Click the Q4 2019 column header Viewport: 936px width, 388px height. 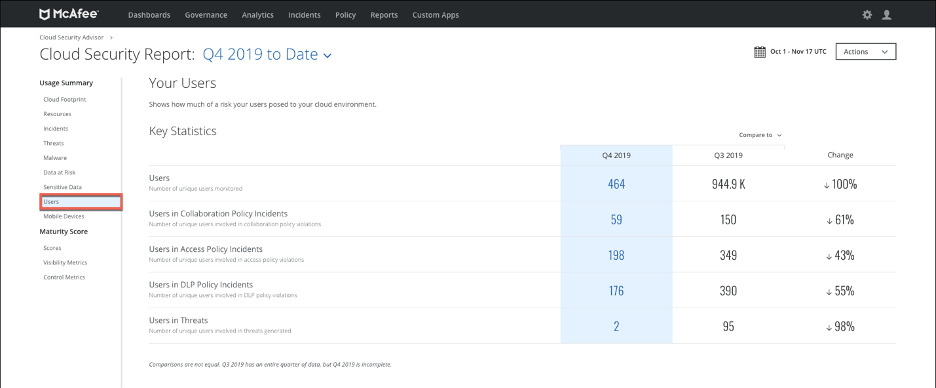[x=616, y=155]
